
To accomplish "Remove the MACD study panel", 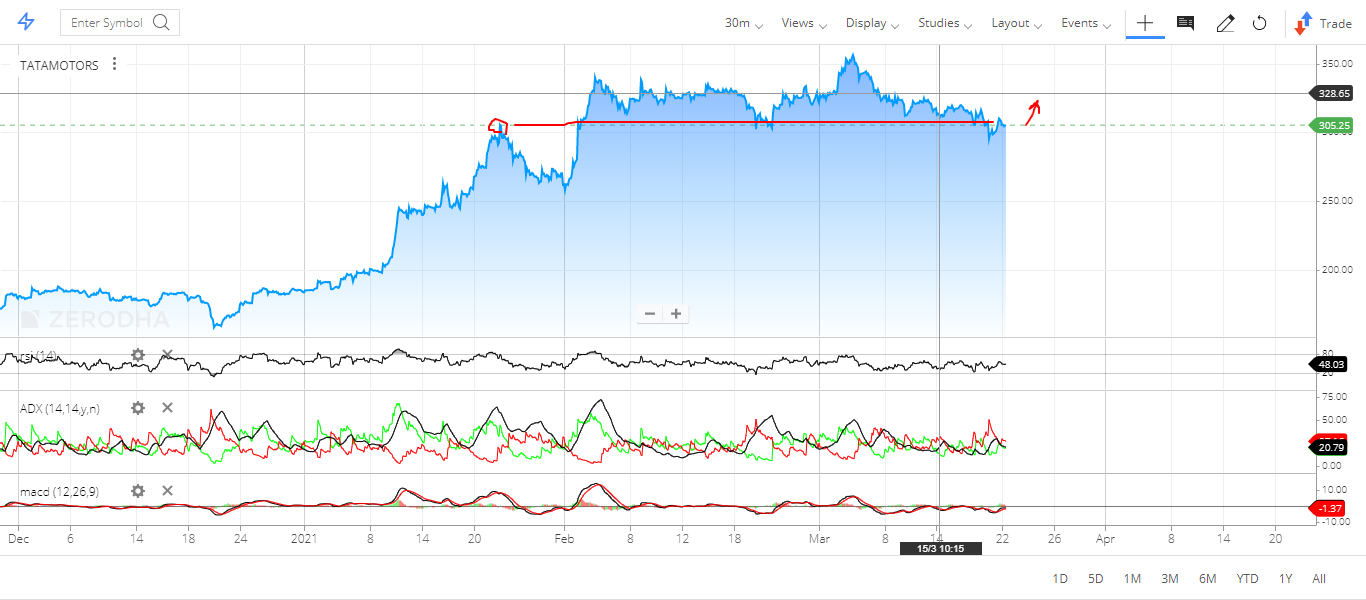I will pos(167,491).
